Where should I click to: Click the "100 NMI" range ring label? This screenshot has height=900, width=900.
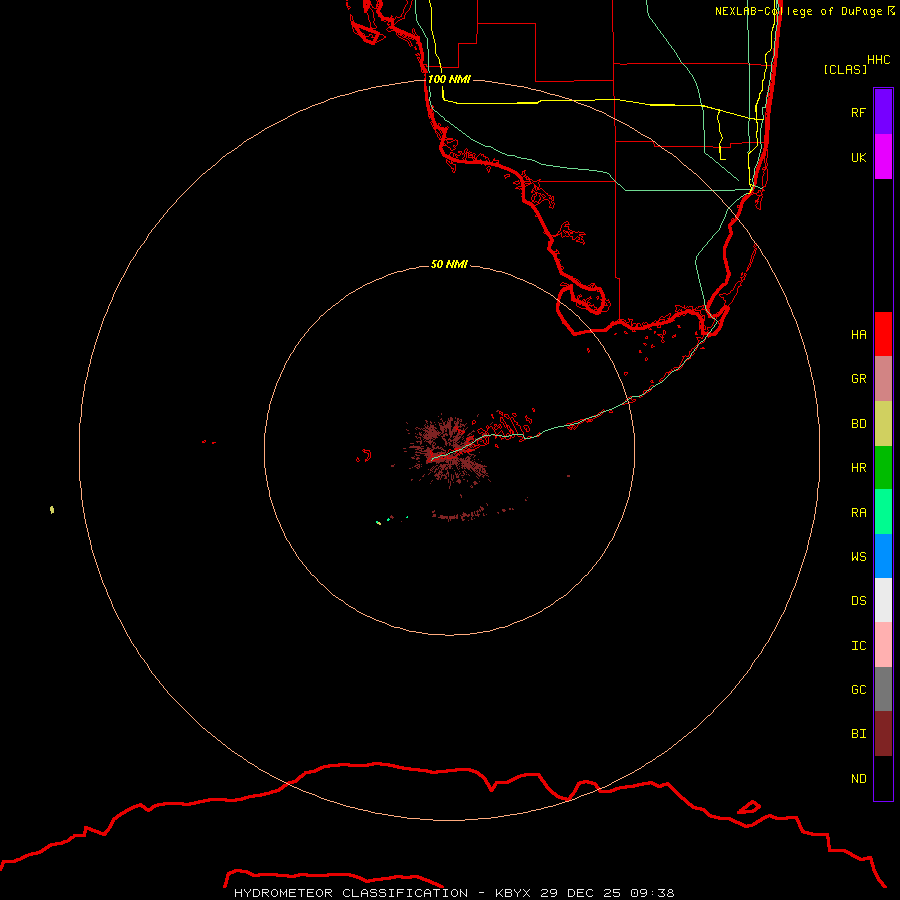[449, 79]
